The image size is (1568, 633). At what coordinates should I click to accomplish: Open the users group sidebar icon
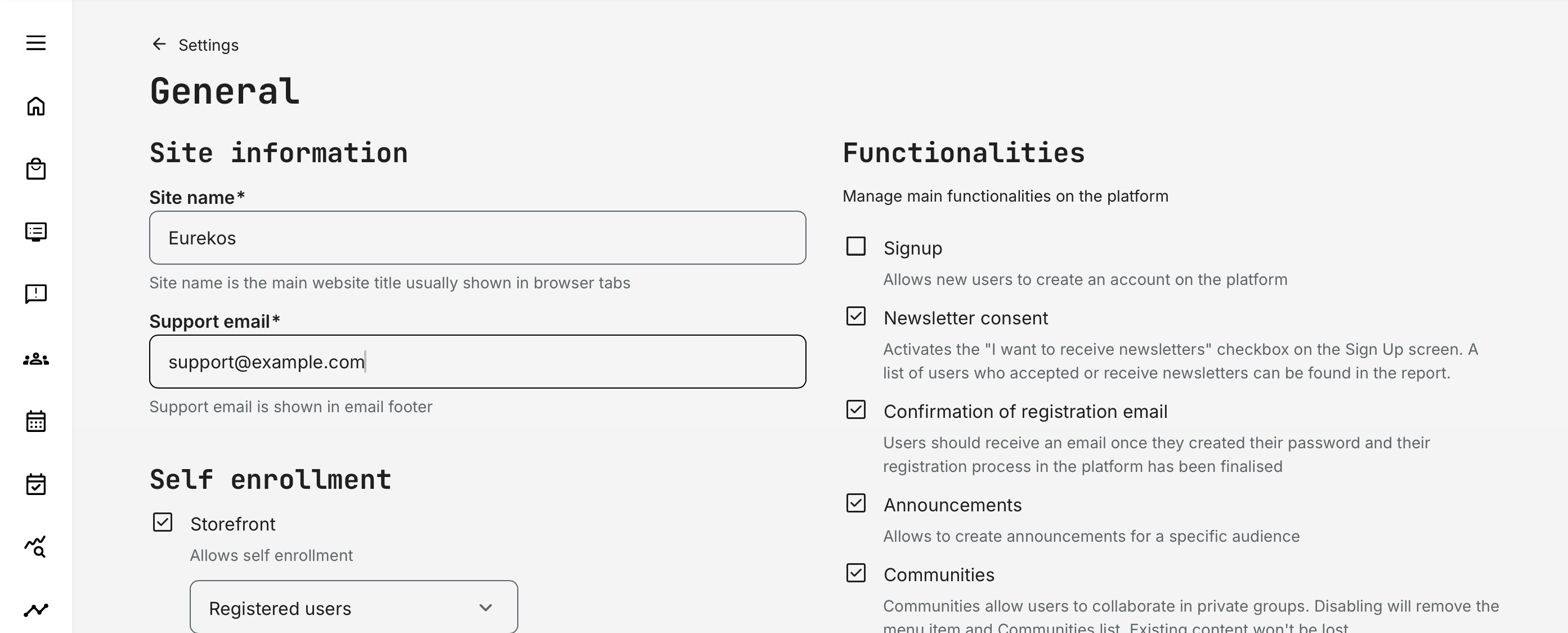(x=36, y=359)
